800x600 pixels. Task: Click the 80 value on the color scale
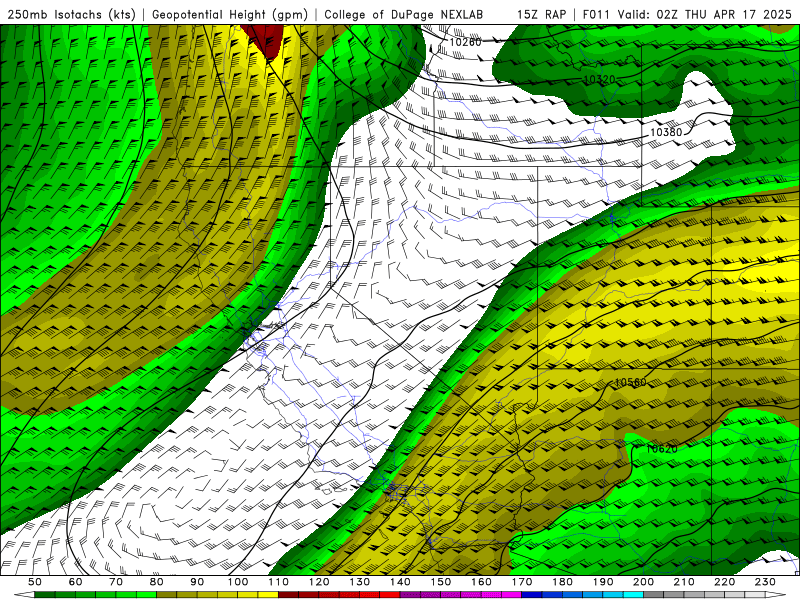click(x=157, y=582)
